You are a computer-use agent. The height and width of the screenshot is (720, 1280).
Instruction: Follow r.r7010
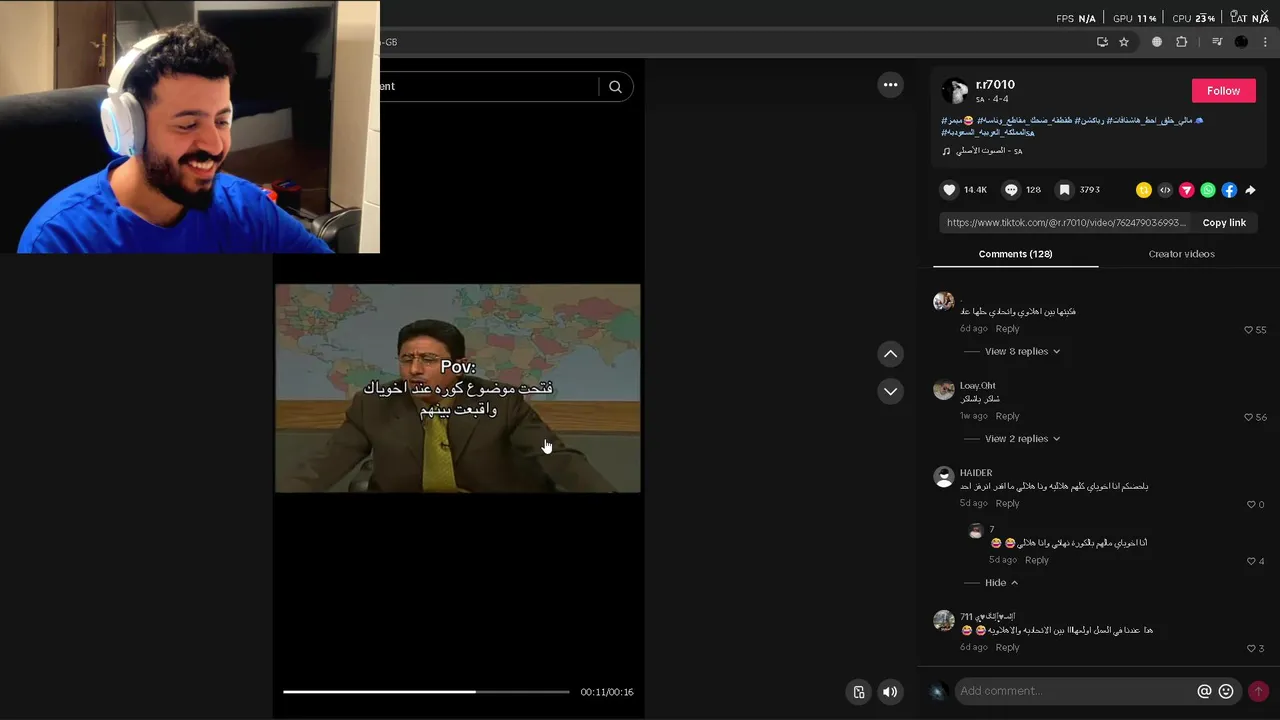point(1223,90)
